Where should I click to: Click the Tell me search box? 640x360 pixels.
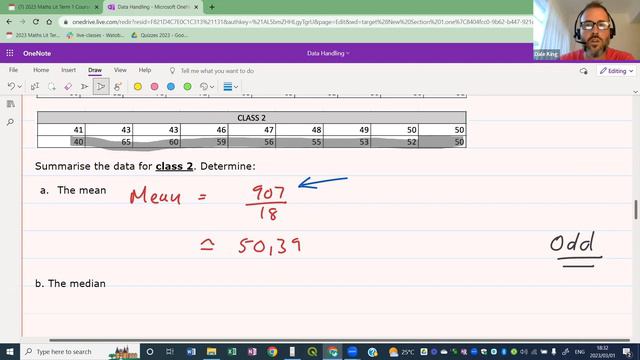pyautogui.click(x=217, y=71)
